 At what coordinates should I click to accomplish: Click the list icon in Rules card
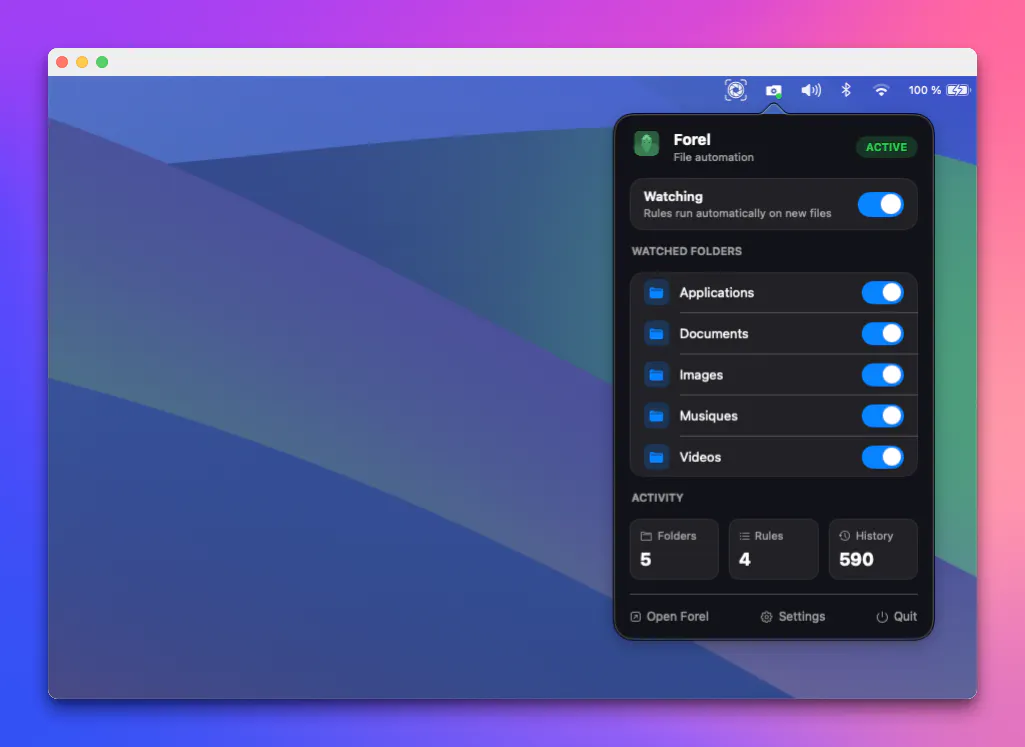pyautogui.click(x=745, y=536)
